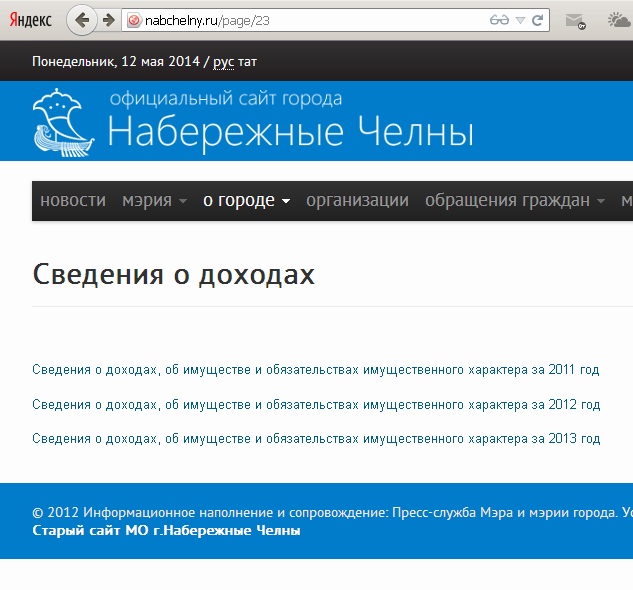Open the income report for 2012 год
633x590 pixels.
tap(315, 405)
